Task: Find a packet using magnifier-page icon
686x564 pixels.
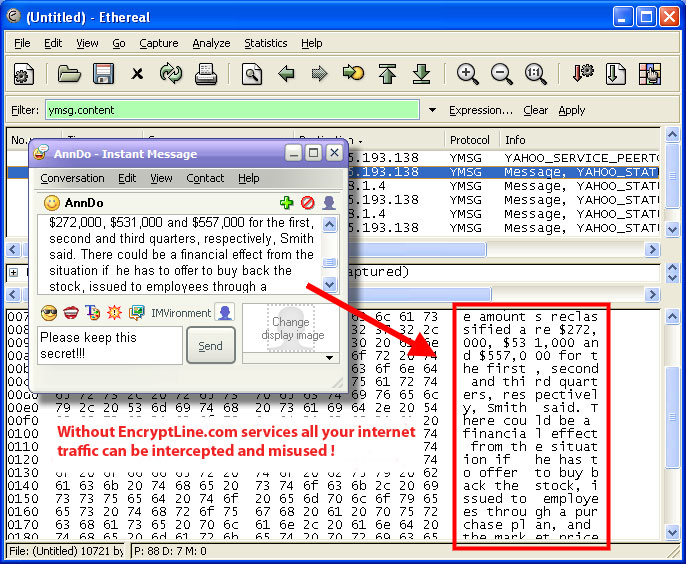Action: coord(252,74)
